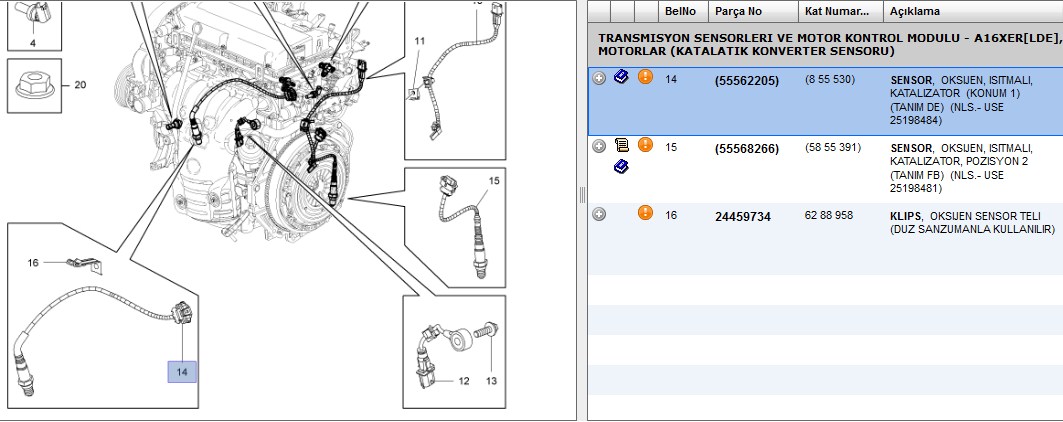Select callout 15 on the oxygen sensor diagram
The width and height of the screenshot is (1063, 422).
point(494,181)
